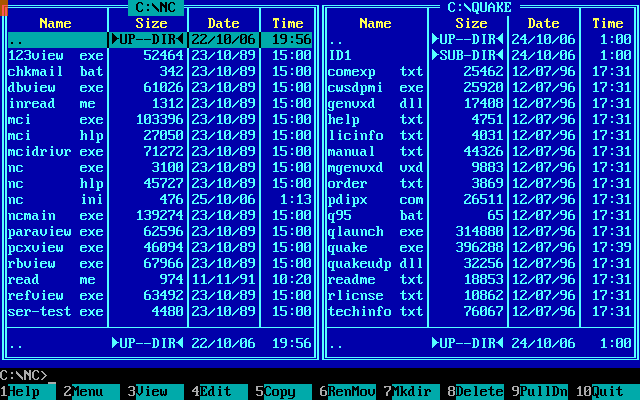The image size is (640, 400).
Task: Select the file qlaunch exe
Action: pos(480,231)
